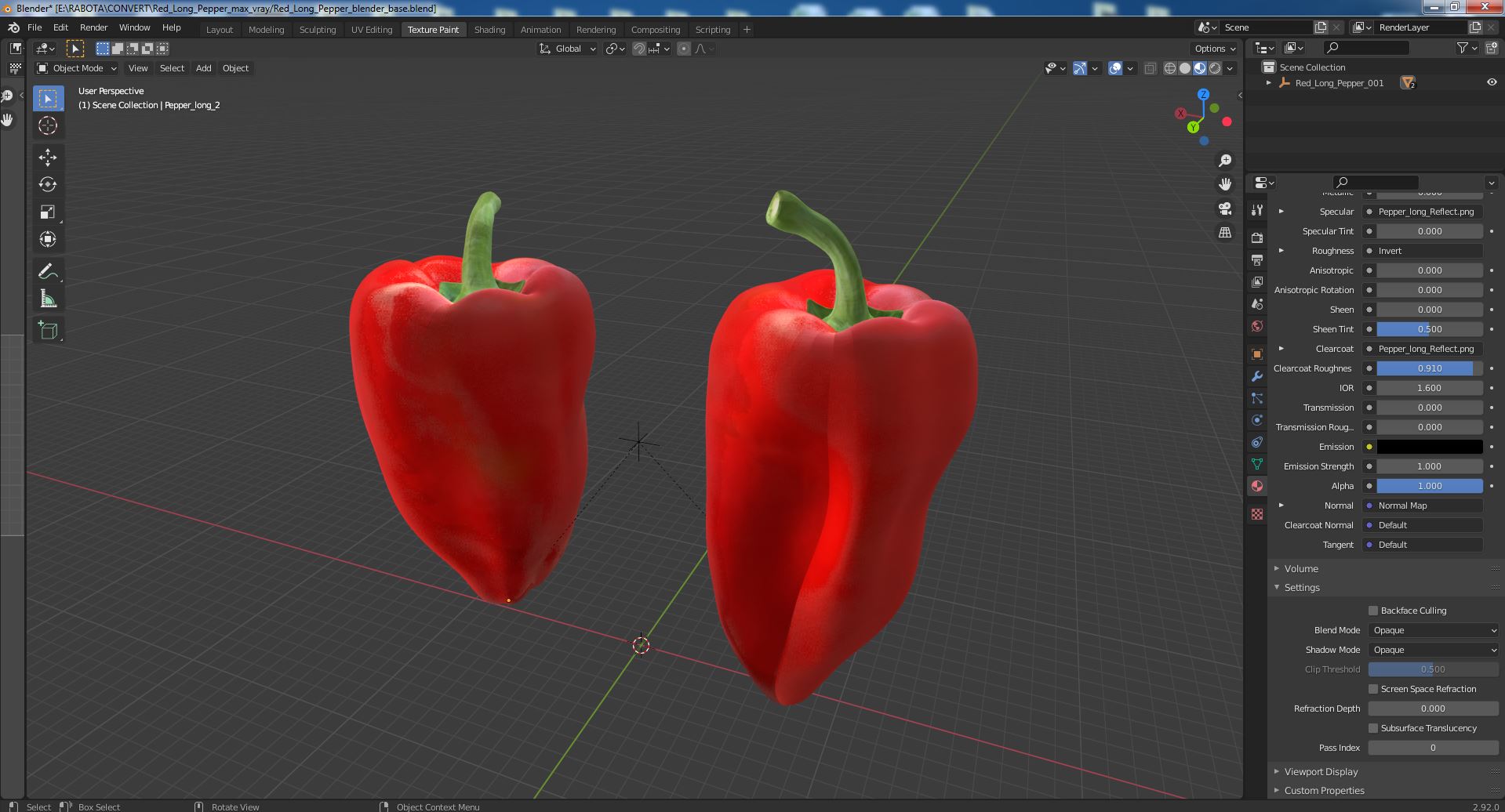Switch to solid viewport shading
The width and height of the screenshot is (1505, 812).
(1184, 68)
